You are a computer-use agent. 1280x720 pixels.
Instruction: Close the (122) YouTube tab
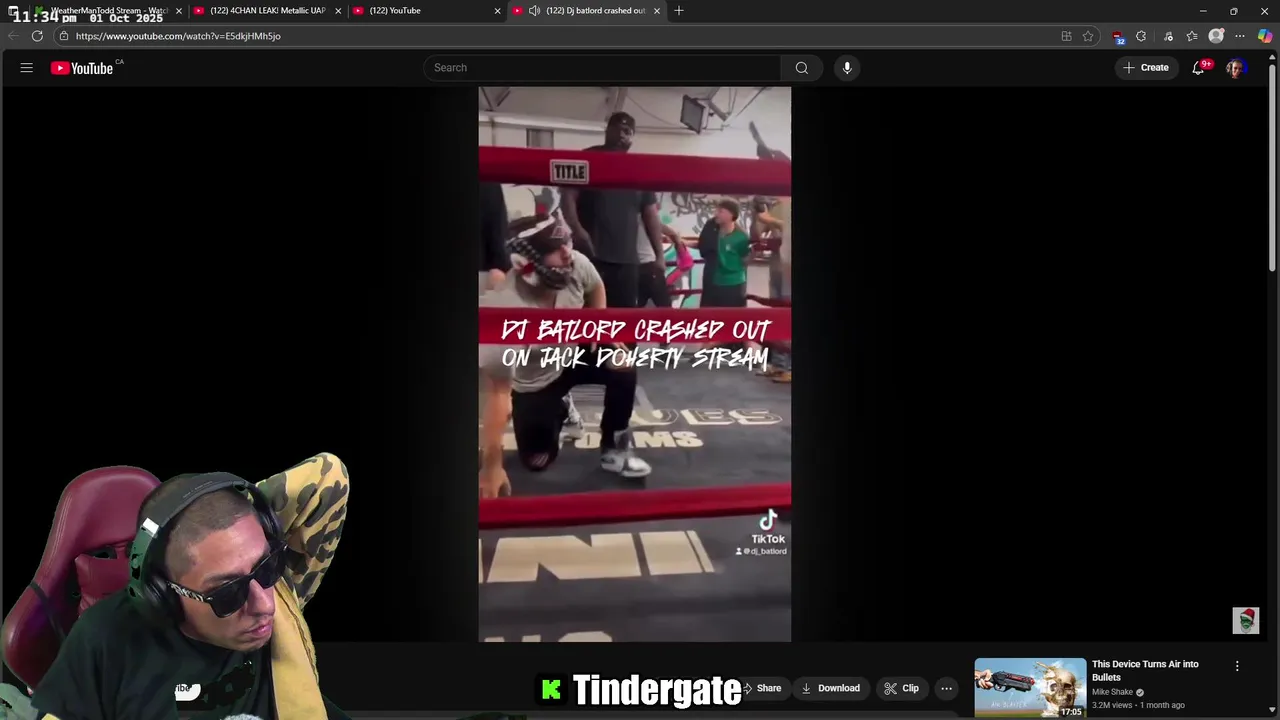click(497, 10)
